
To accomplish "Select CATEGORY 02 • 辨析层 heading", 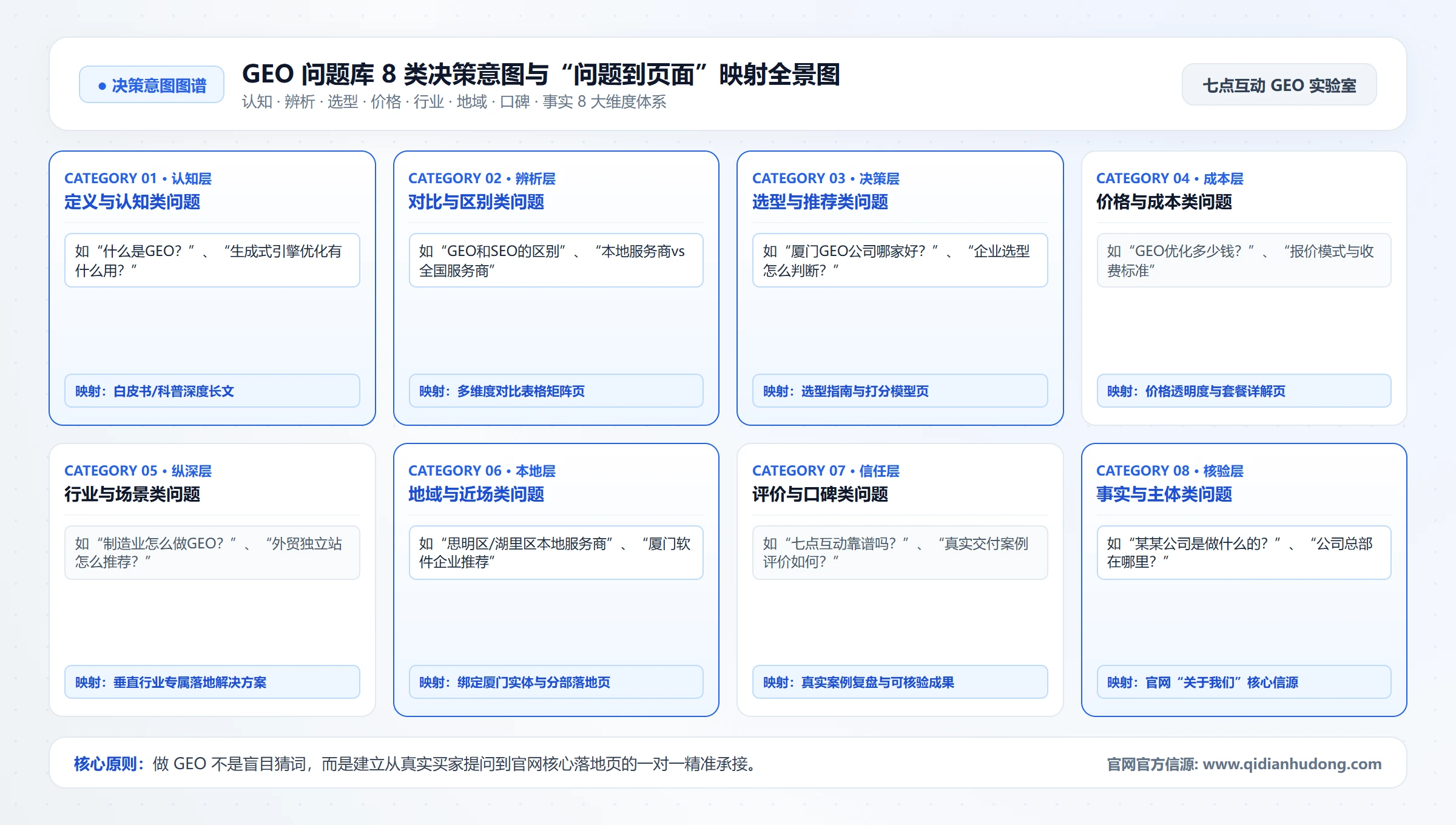I will 482,178.
